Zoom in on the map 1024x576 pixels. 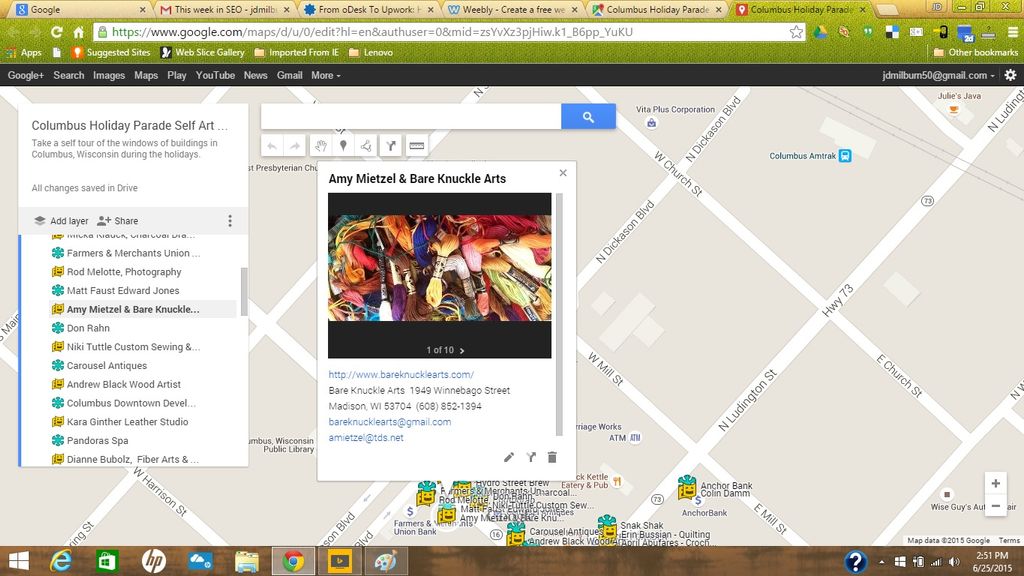tap(995, 483)
